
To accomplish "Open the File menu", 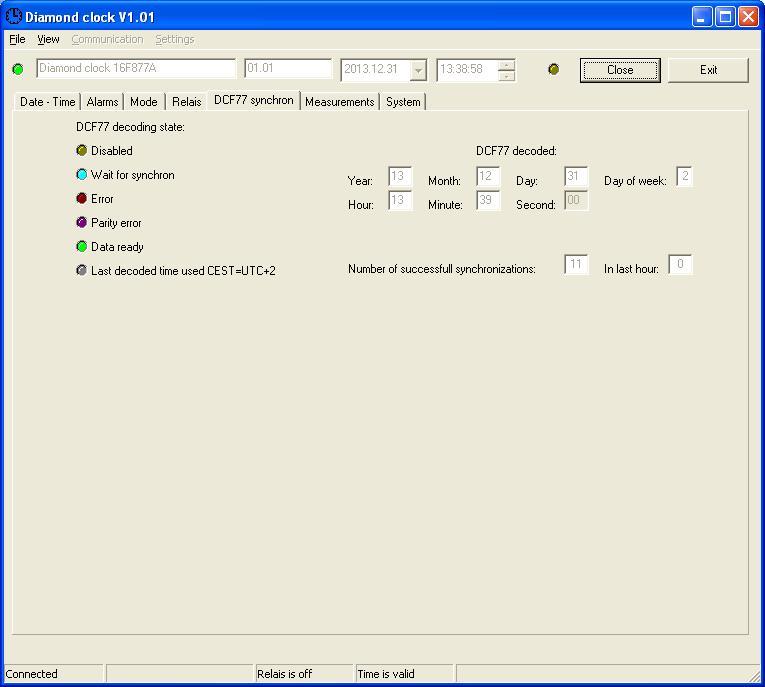I will click(17, 39).
